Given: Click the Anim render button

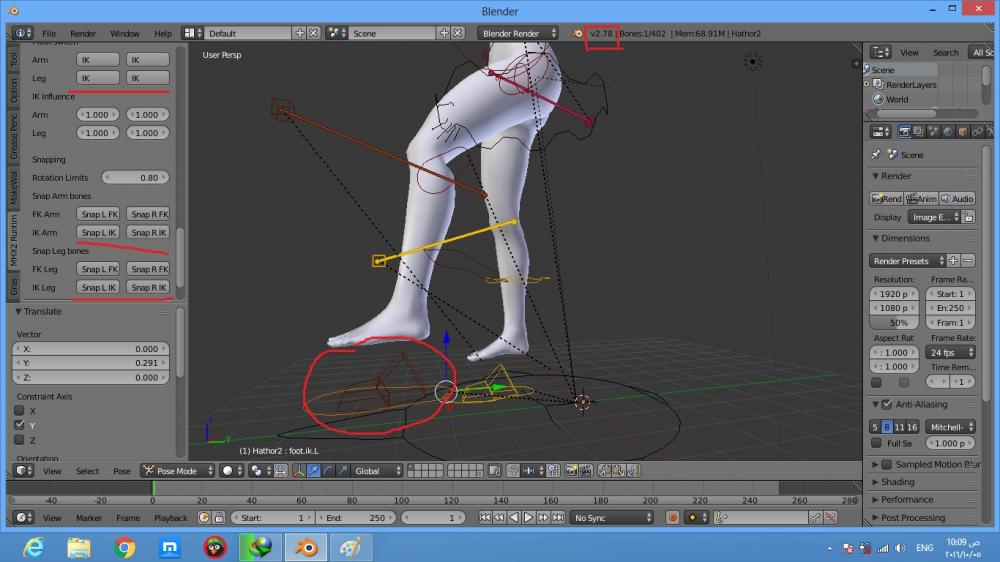Looking at the screenshot, I should 922,199.
